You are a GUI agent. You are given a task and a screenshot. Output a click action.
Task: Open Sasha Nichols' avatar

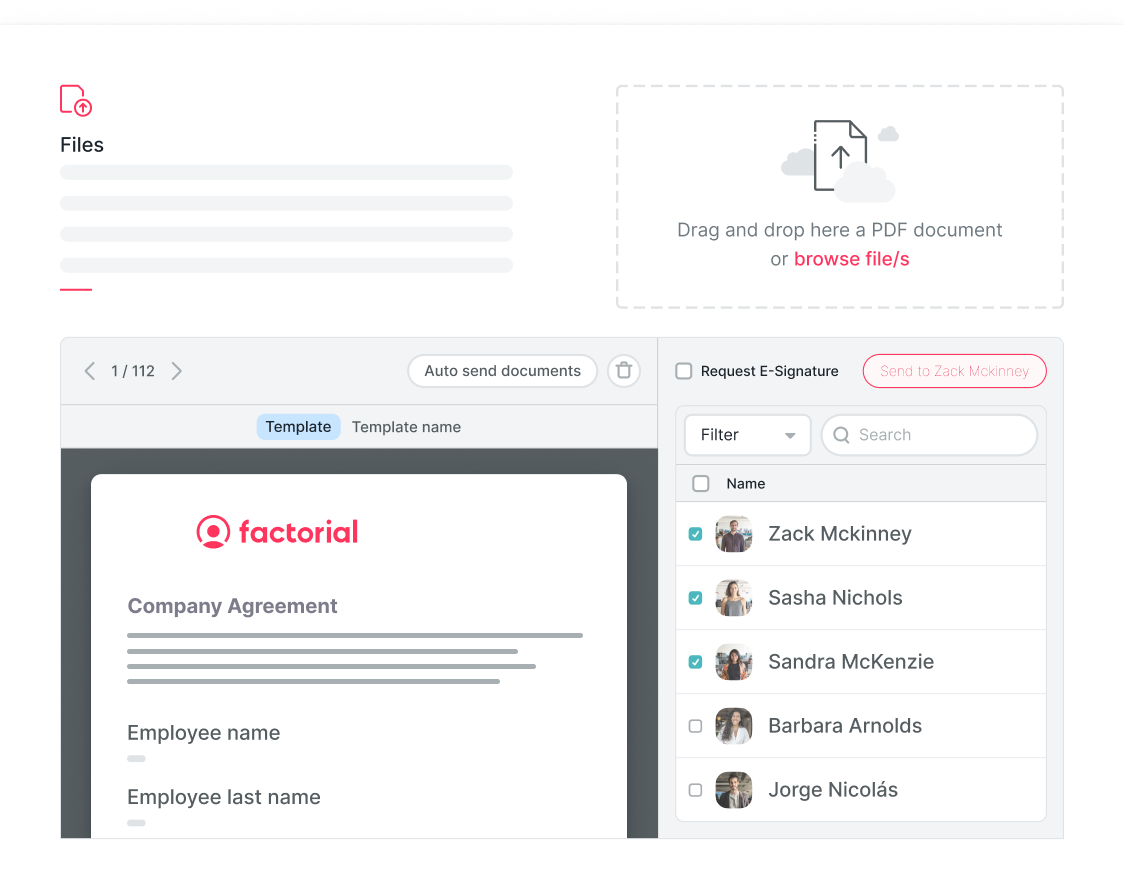pos(733,598)
